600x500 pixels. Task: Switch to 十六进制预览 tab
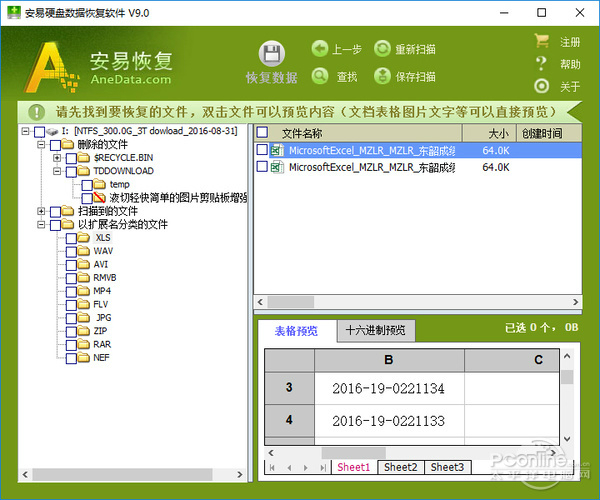click(376, 330)
